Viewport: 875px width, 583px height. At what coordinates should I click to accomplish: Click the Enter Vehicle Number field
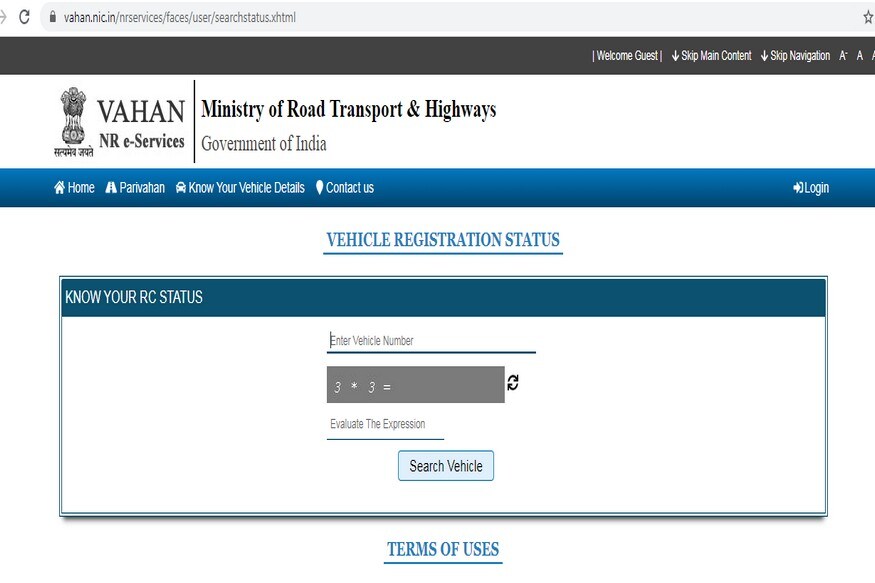[431, 341]
